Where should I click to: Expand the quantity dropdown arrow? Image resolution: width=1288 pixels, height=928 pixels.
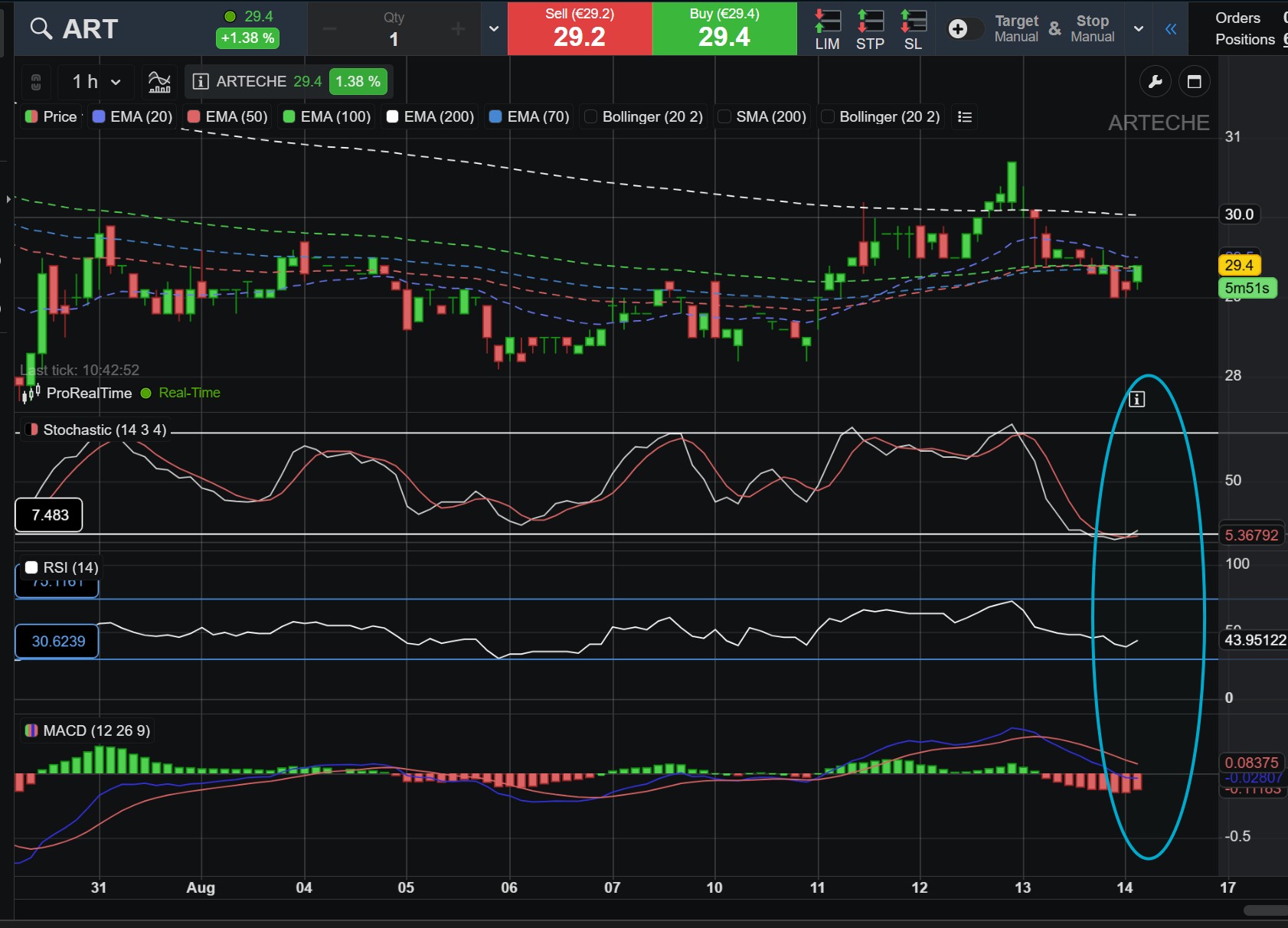click(x=494, y=29)
